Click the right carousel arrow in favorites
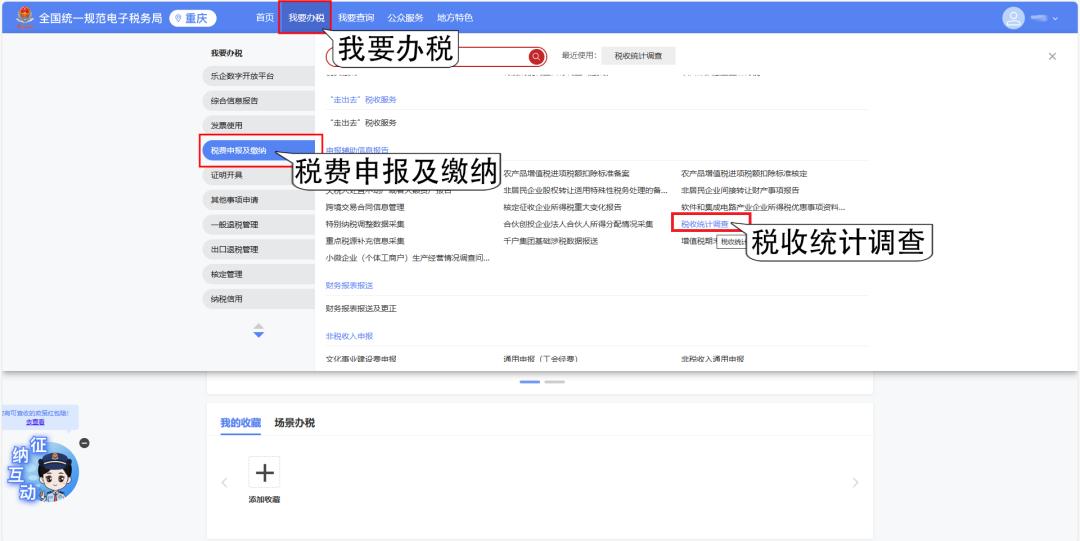 coord(855,483)
